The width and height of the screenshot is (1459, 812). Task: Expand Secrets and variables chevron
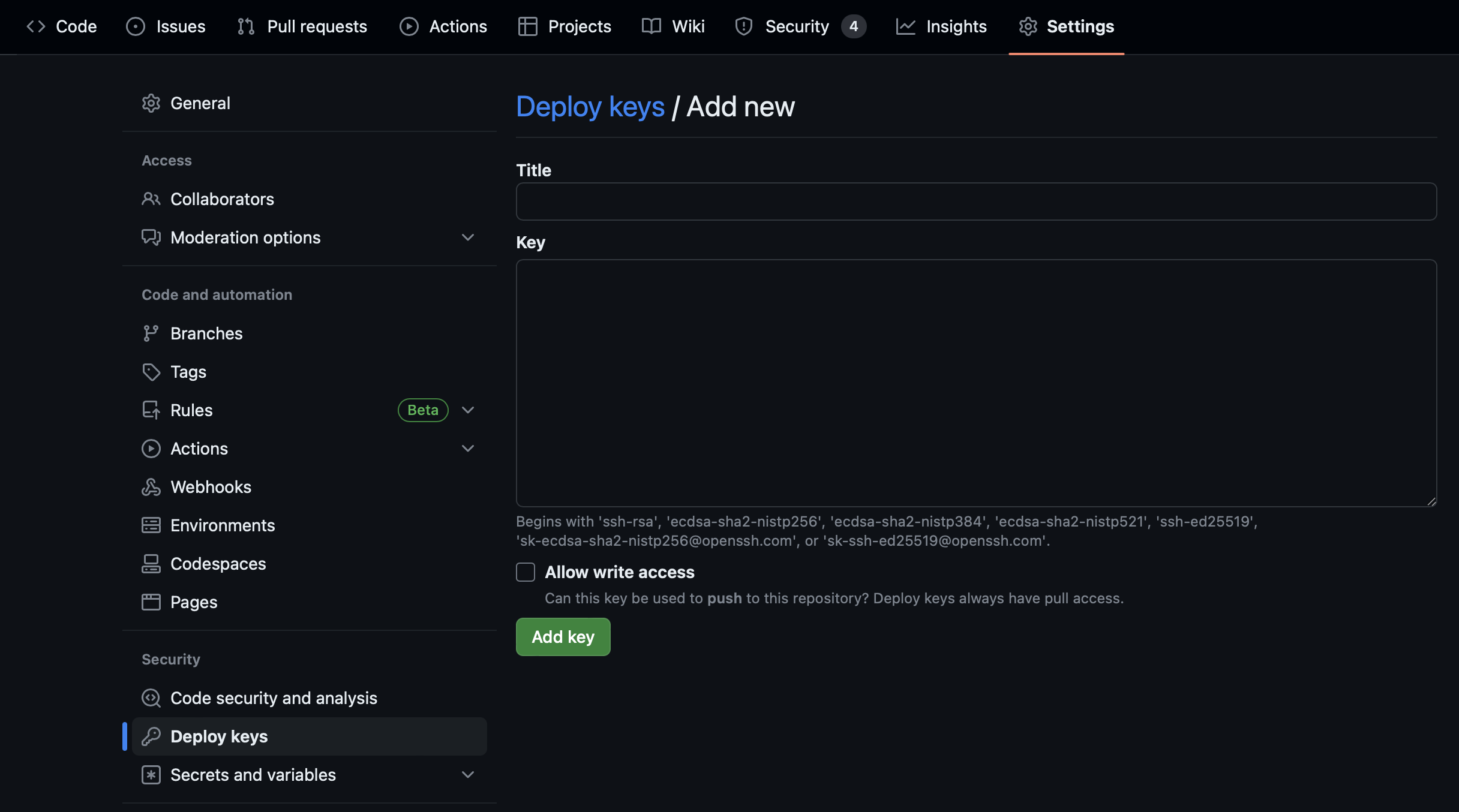(x=468, y=775)
